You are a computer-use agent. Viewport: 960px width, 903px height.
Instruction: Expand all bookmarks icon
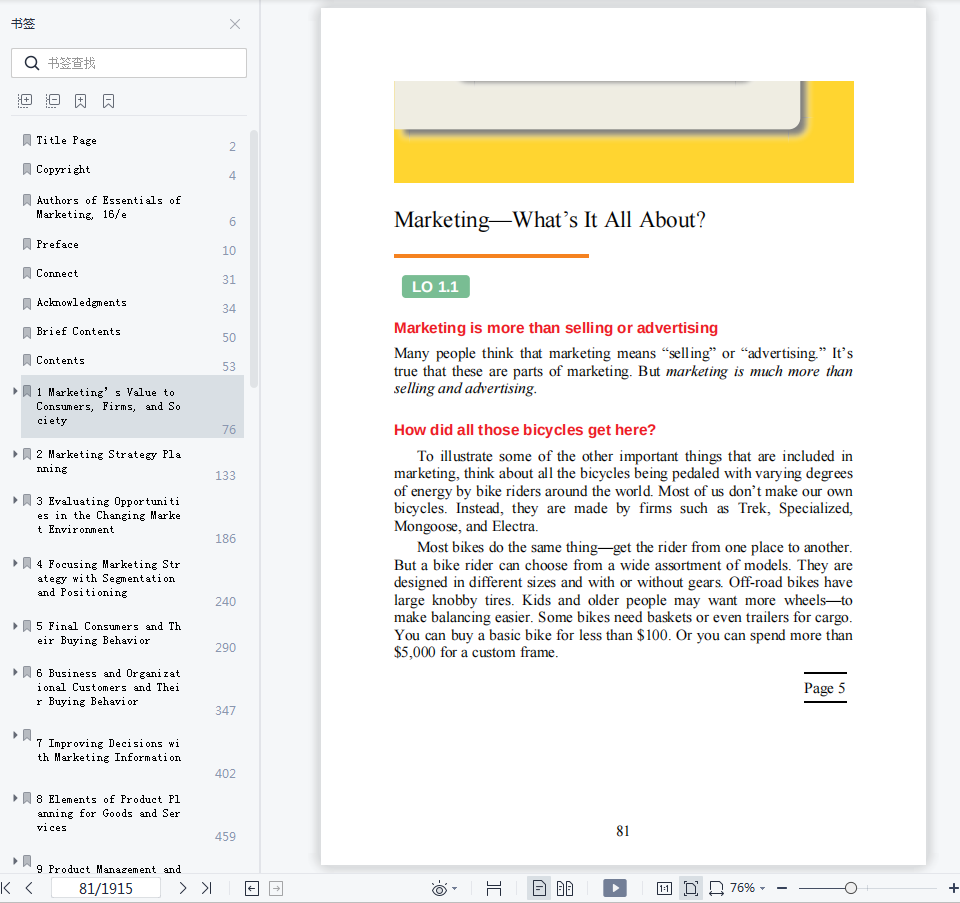[x=24, y=101]
